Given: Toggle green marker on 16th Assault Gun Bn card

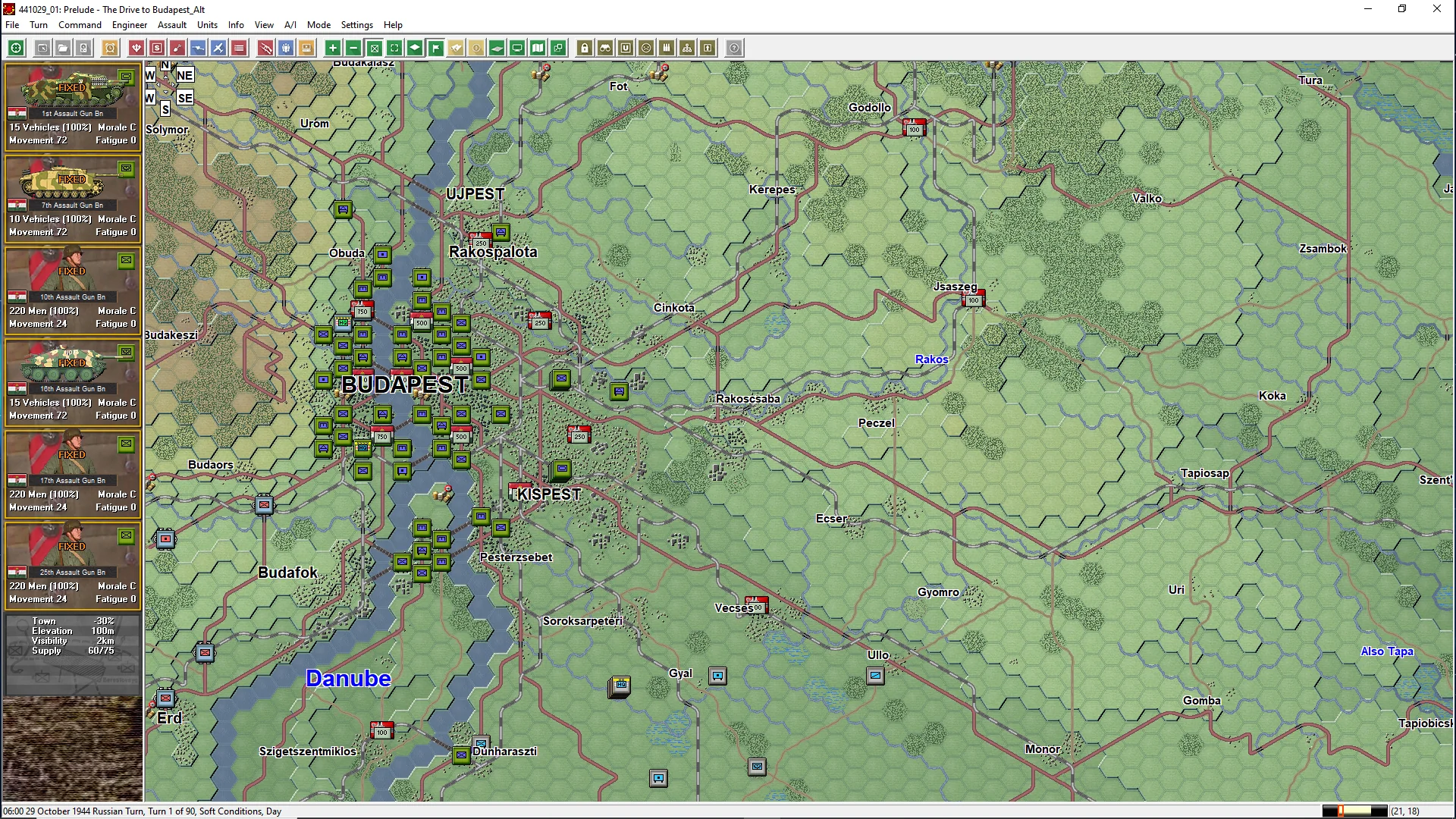Looking at the screenshot, I should [x=126, y=352].
